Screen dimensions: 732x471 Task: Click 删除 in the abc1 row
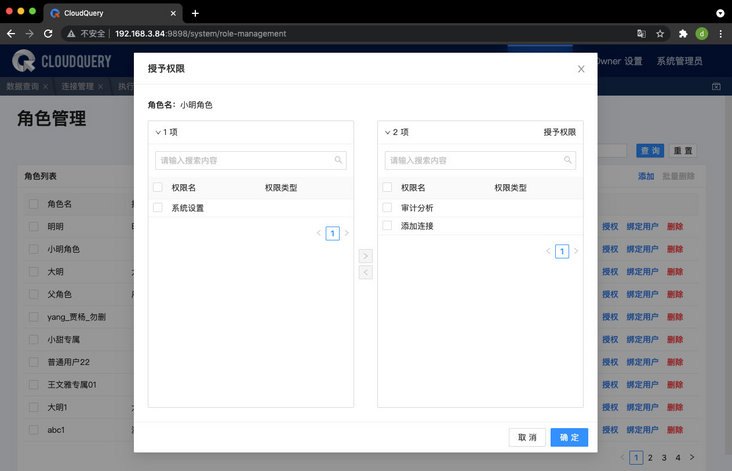click(675, 430)
